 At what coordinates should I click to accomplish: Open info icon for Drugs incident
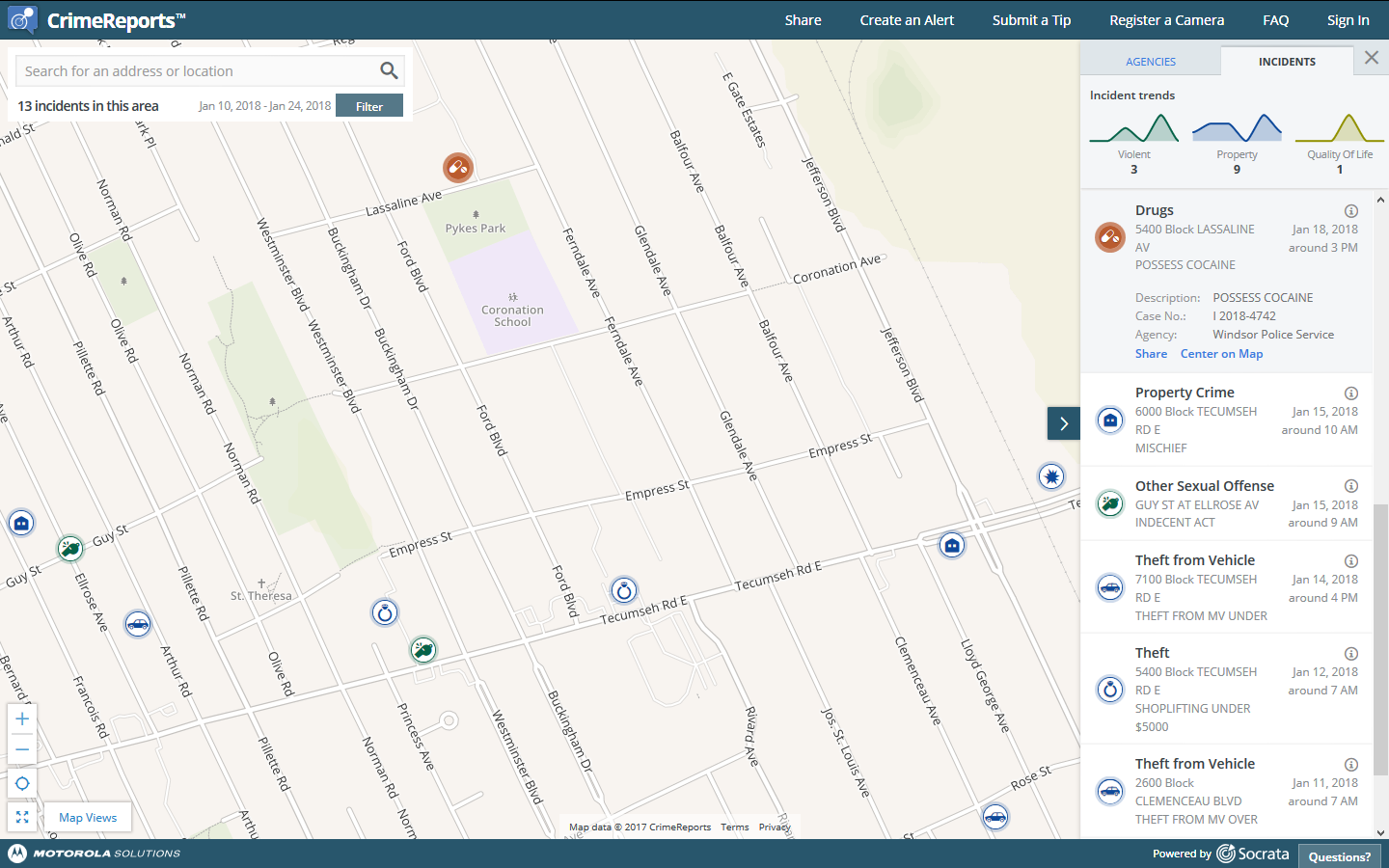tap(1351, 211)
